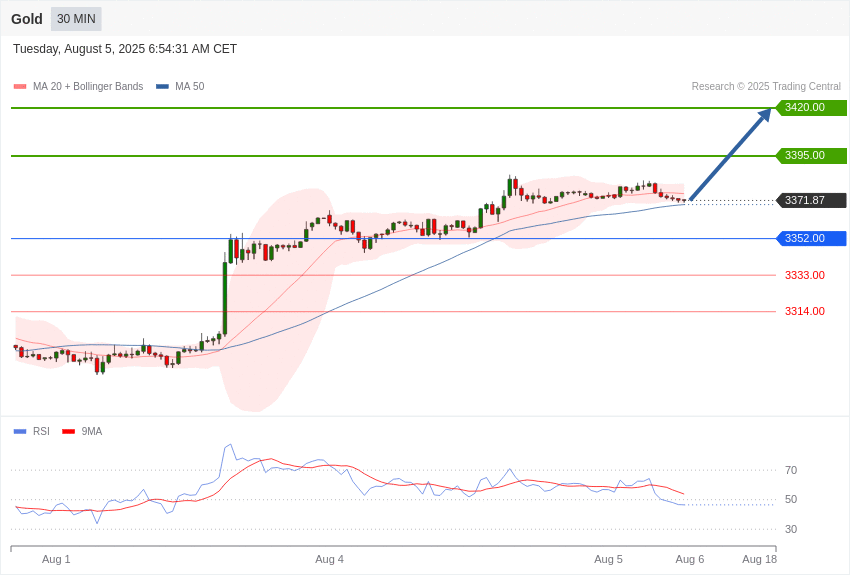Click the current price 3371.87 label
This screenshot has height=576, width=850.
(812, 200)
